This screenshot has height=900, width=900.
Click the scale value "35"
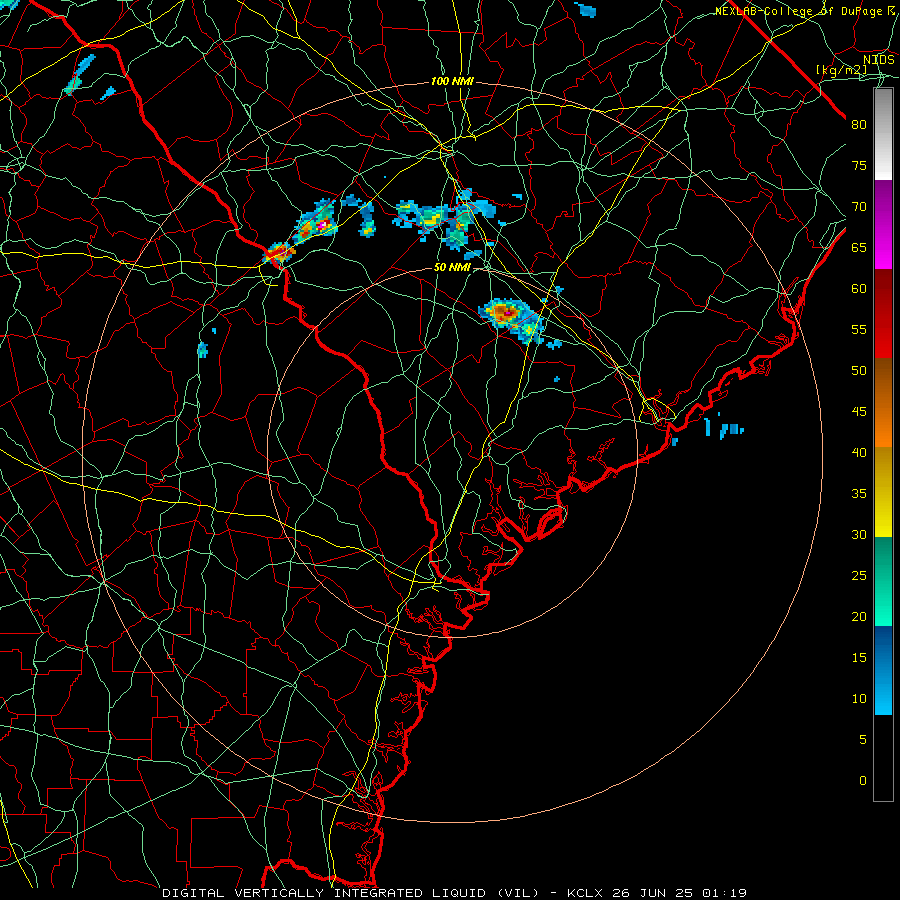[x=859, y=494]
